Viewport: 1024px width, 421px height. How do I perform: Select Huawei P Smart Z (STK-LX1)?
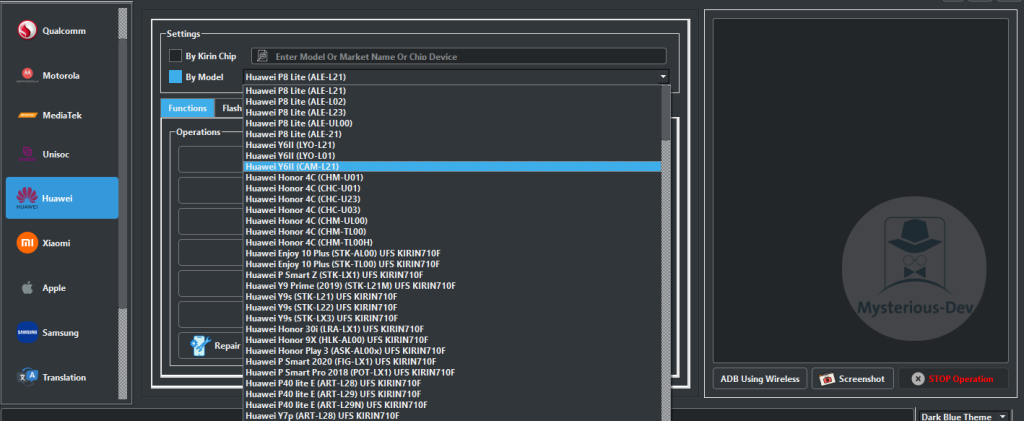click(x=451, y=275)
